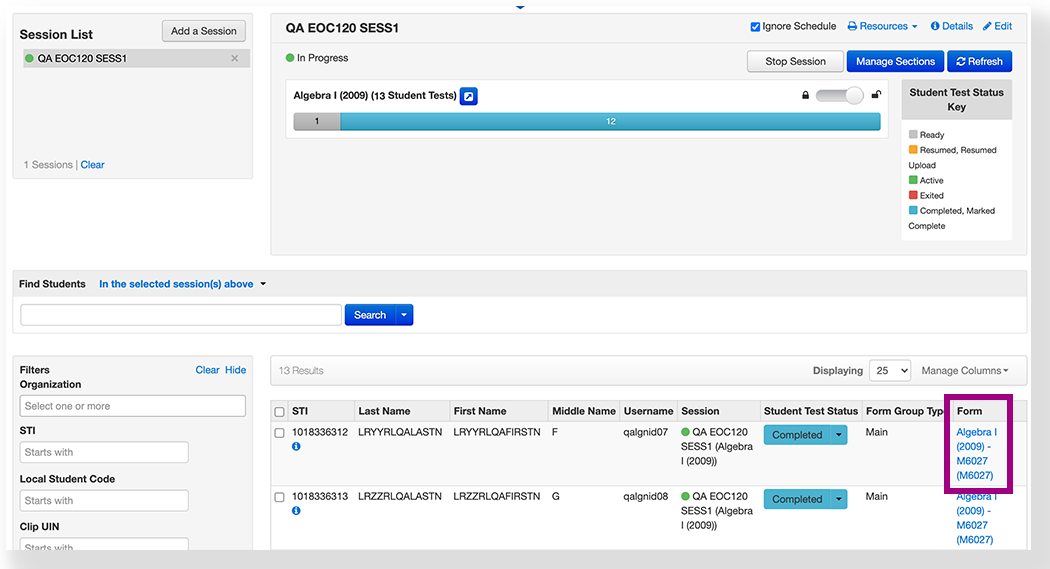The image size is (1050, 569).
Task: Open session Details info link
Action: 951,26
